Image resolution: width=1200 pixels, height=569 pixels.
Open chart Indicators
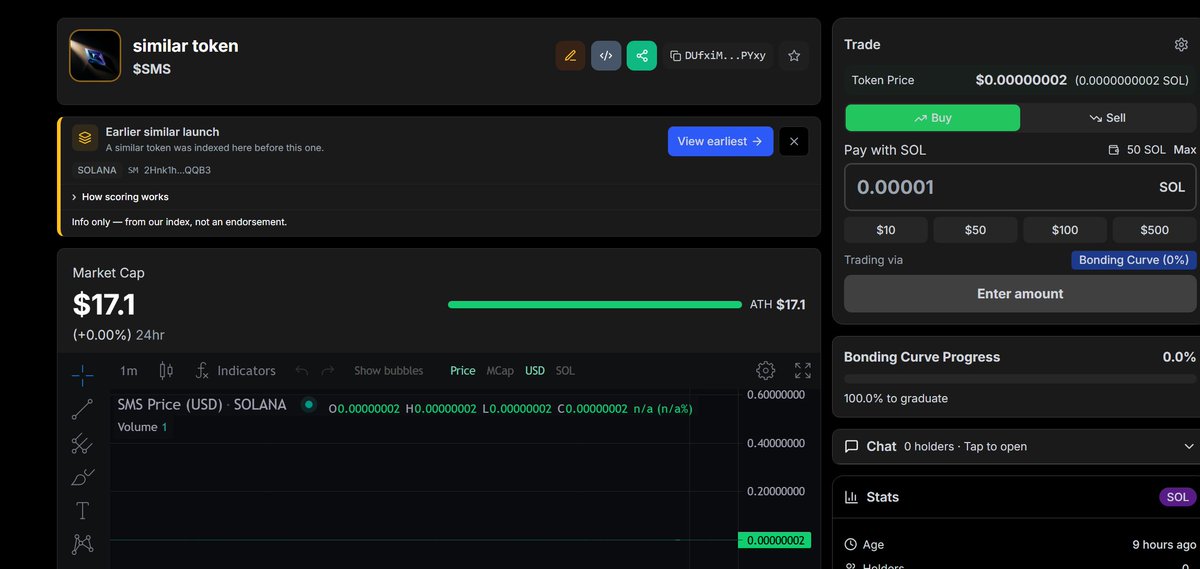[235, 371]
